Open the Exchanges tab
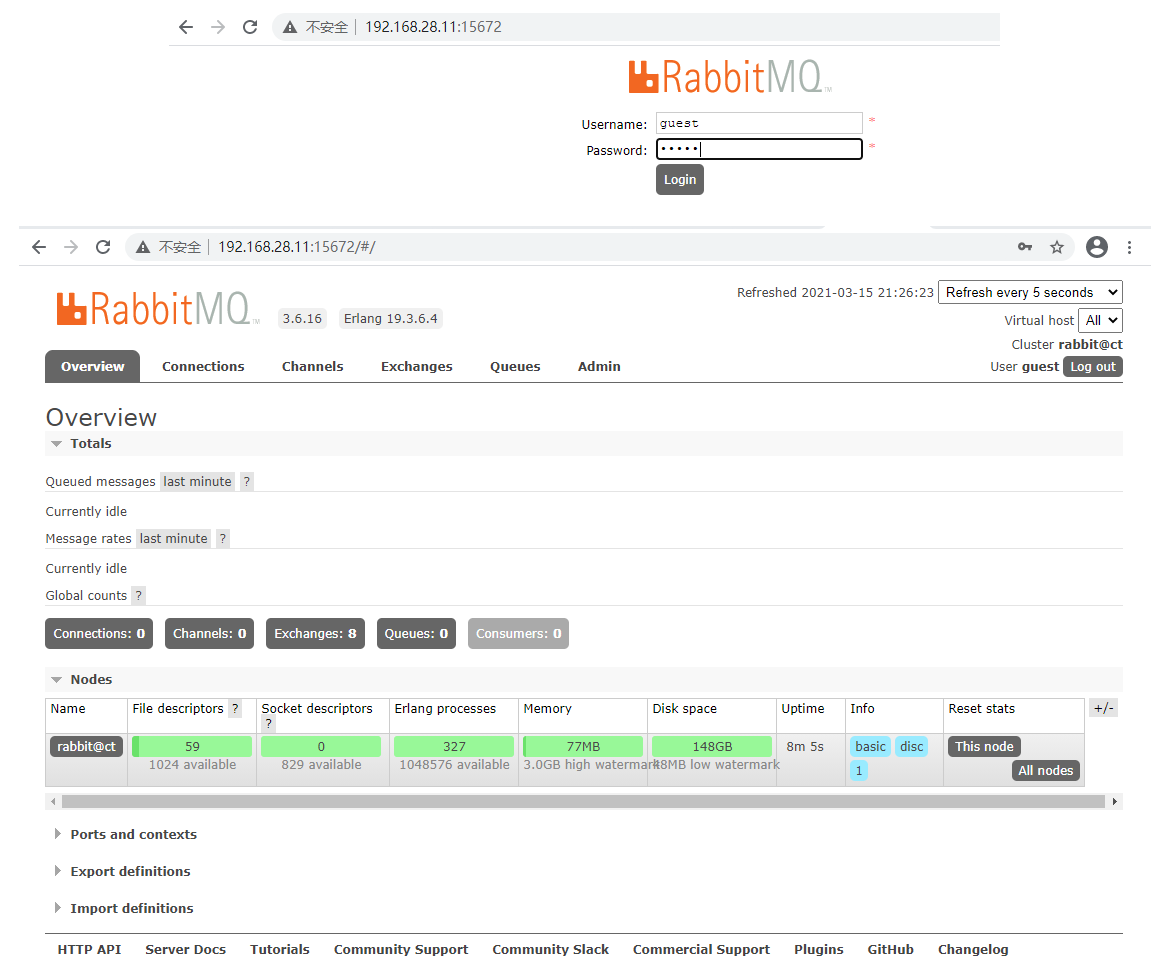The width and height of the screenshot is (1171, 966). (417, 366)
